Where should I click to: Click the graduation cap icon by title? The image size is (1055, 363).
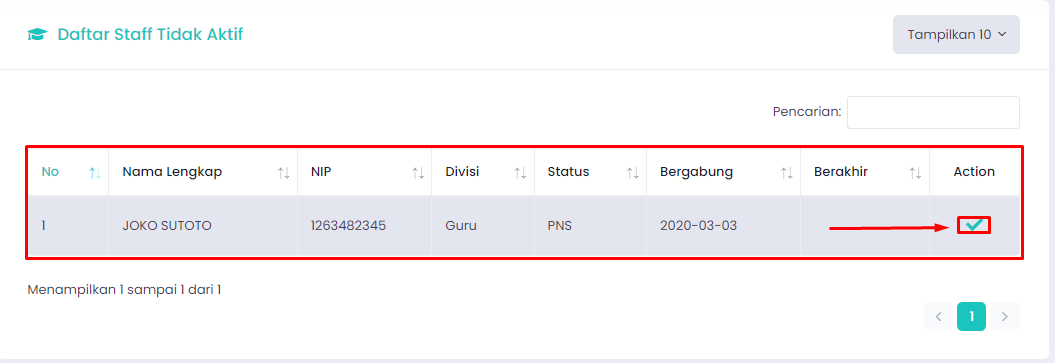coord(37,34)
